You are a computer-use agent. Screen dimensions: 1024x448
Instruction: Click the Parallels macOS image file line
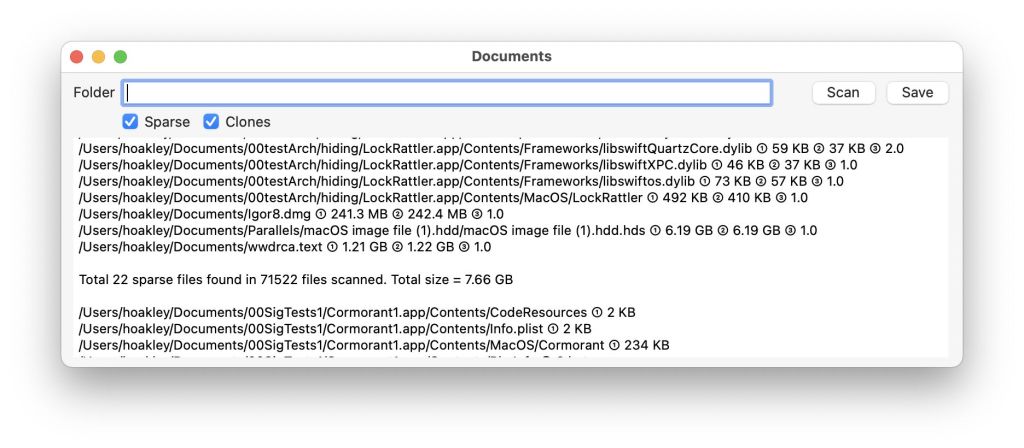(447, 231)
